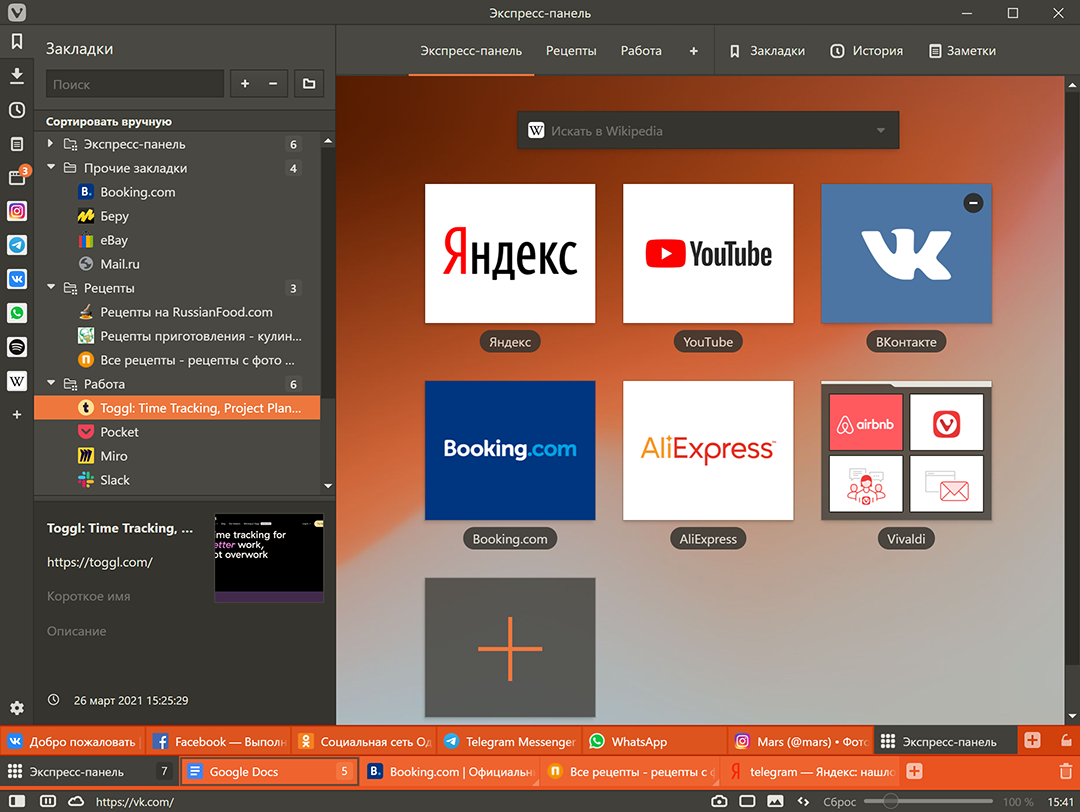Click the Искать в Wikipedia search field
This screenshot has width=1080, height=812.
pos(708,130)
